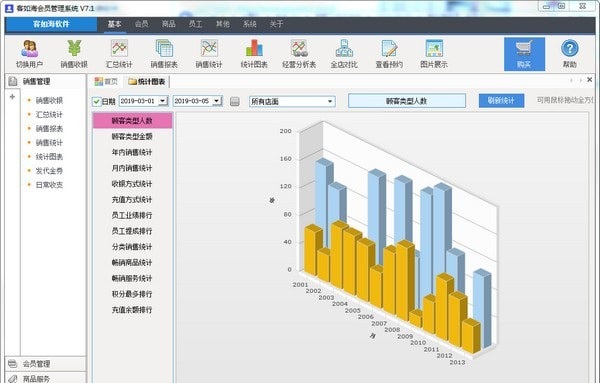
Task: Open 帮助 question mark icon
Action: tap(569, 54)
